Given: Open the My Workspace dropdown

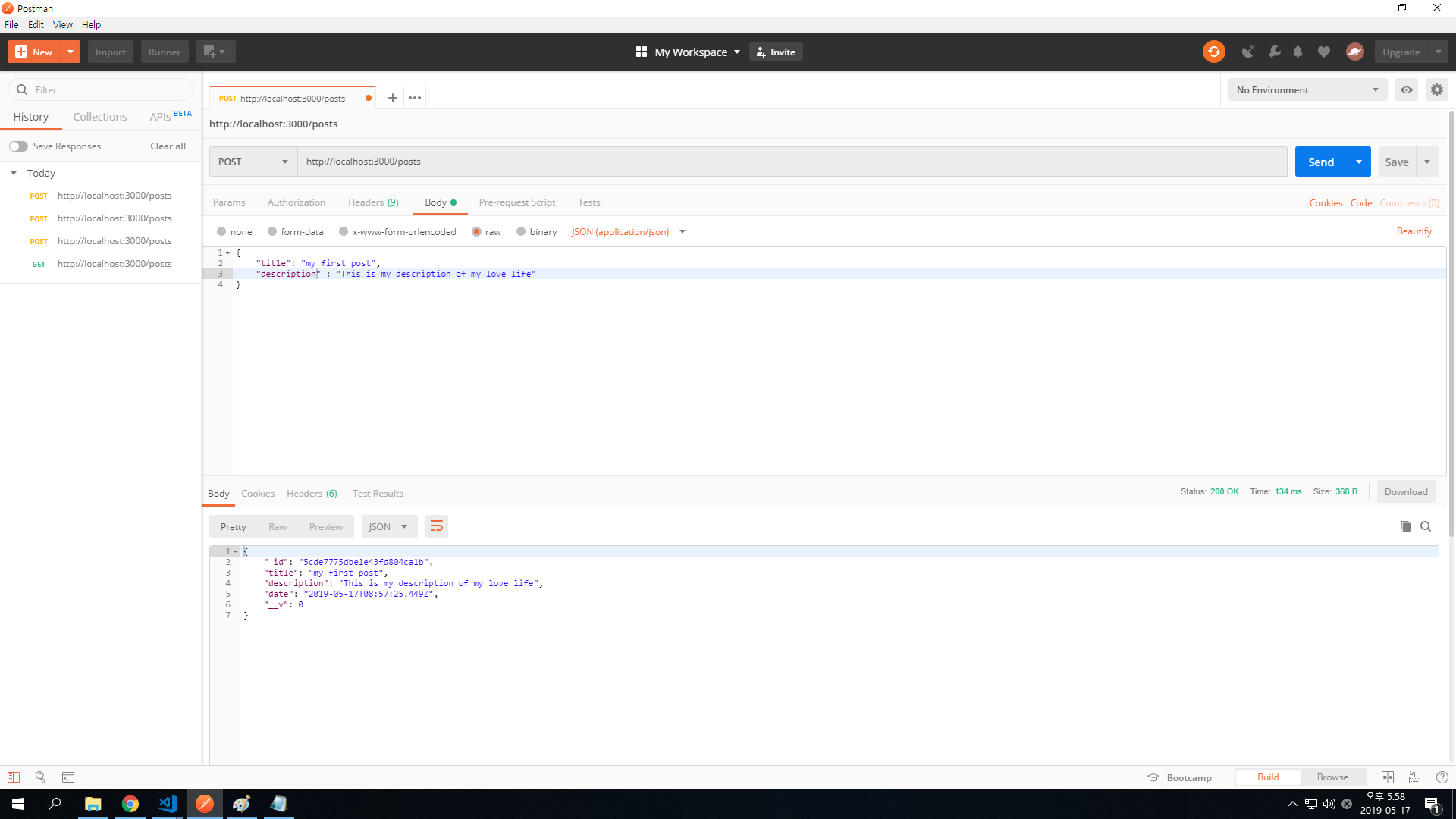Looking at the screenshot, I should coord(697,52).
